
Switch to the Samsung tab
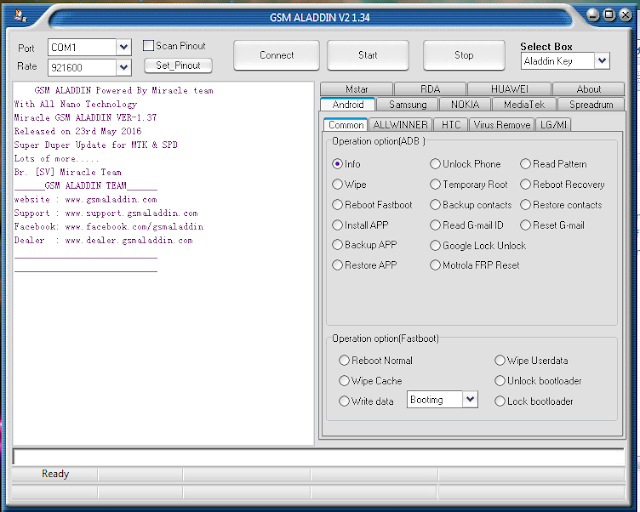pos(407,105)
